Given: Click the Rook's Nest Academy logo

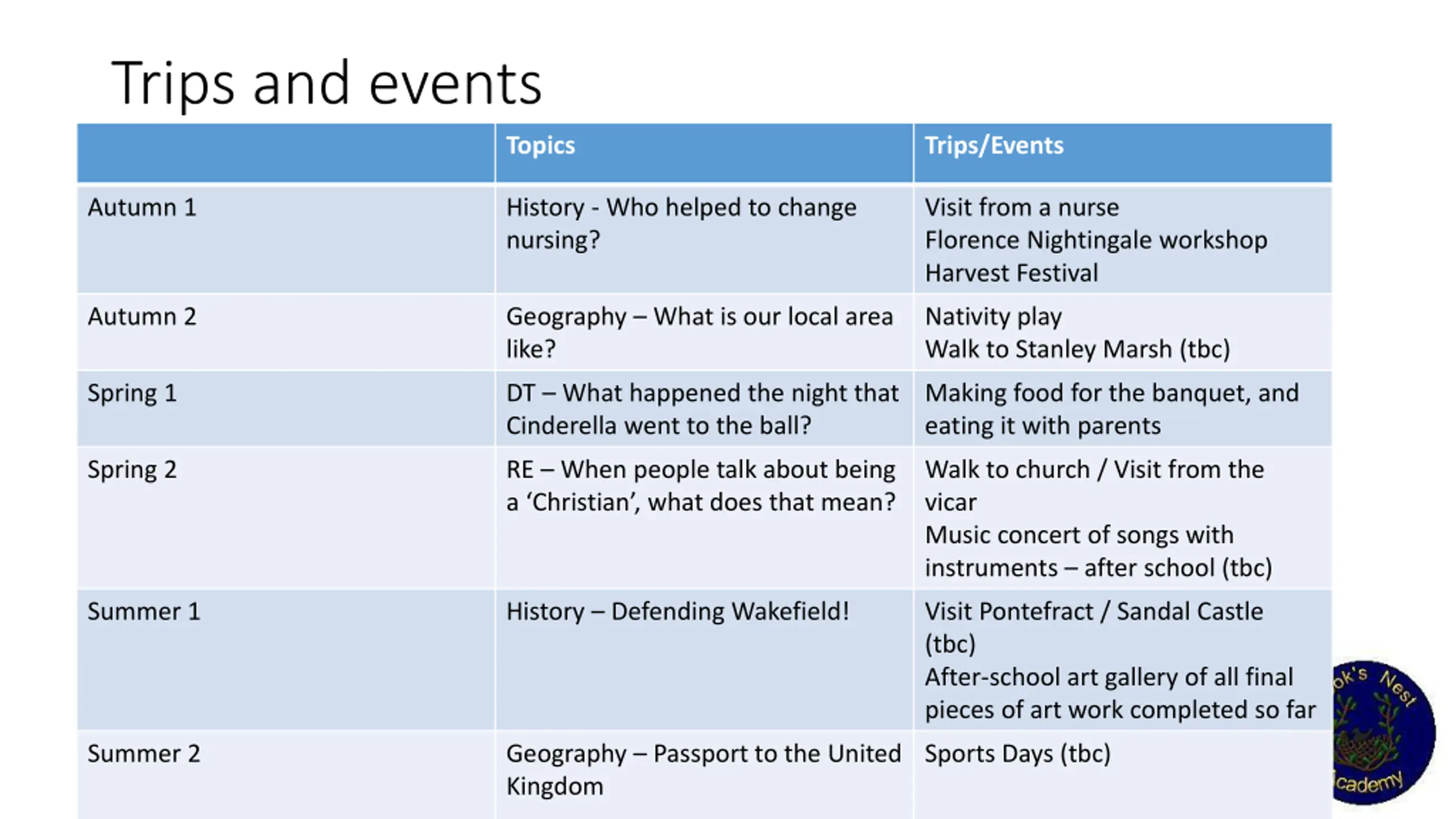Looking at the screenshot, I should (x=1383, y=733).
